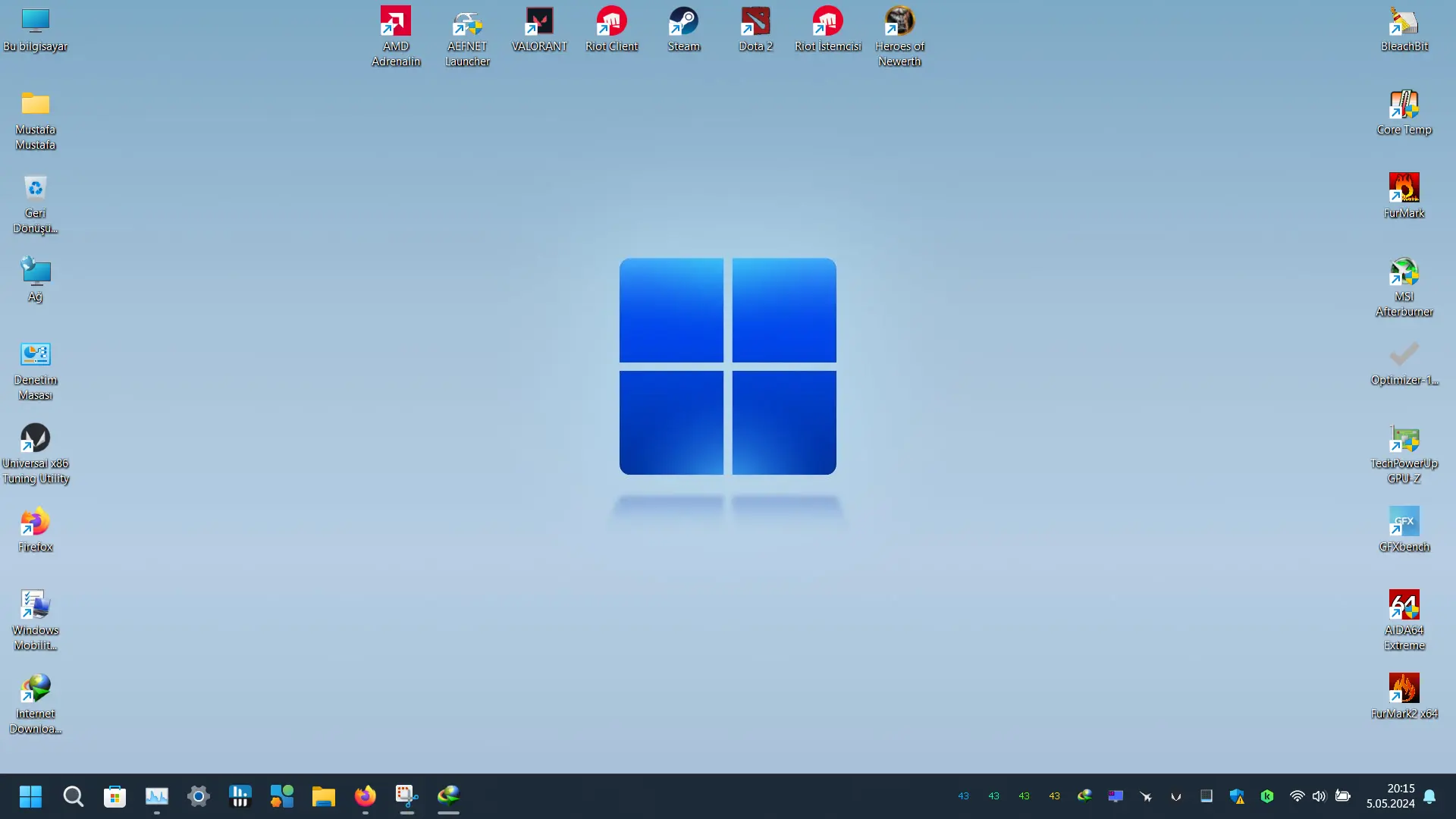Open MSI Afterburner monitor tray icon

click(1115, 796)
